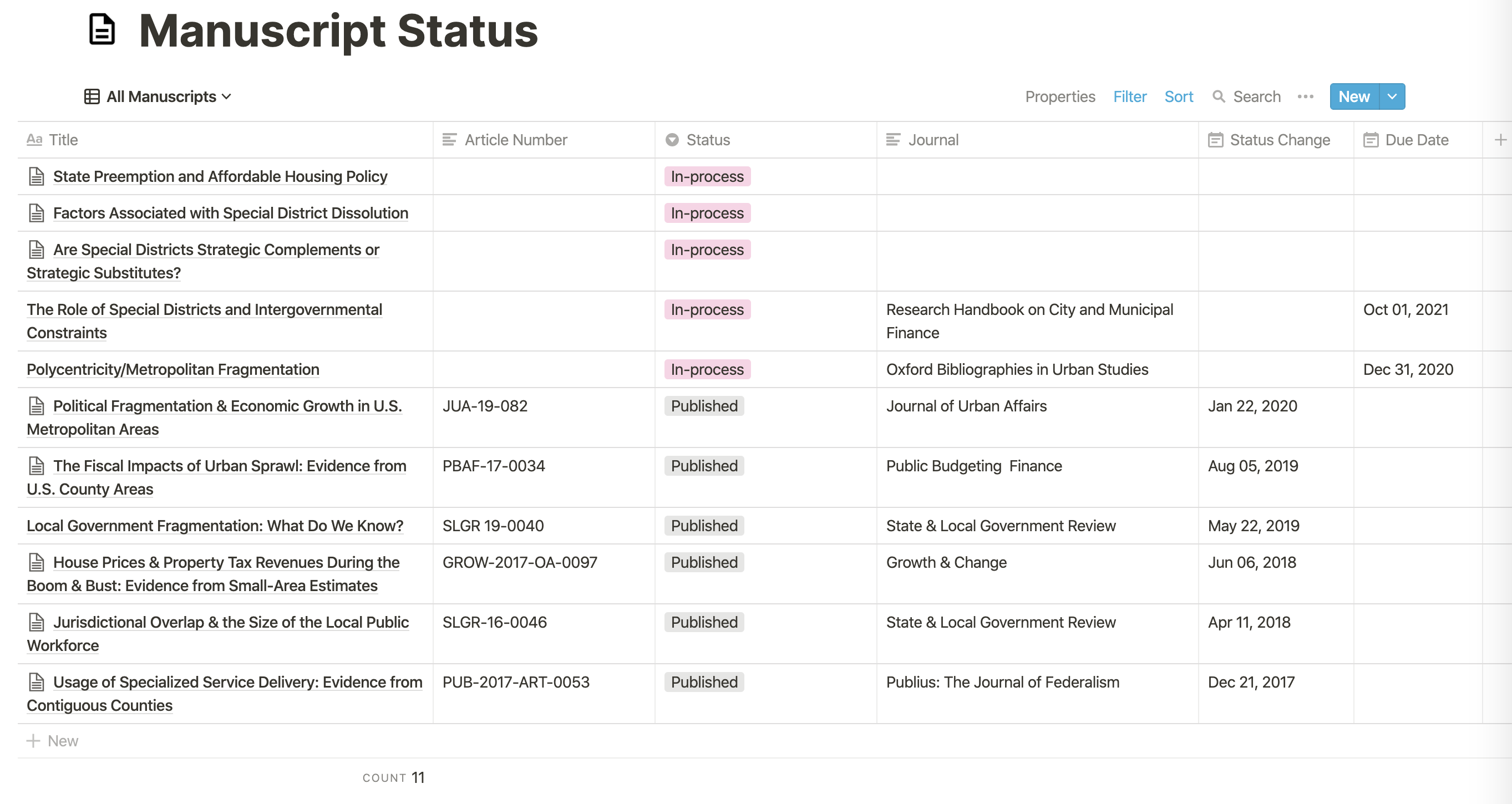Expand the All Manuscripts view dropdown
1512x804 pixels.
coord(226,96)
